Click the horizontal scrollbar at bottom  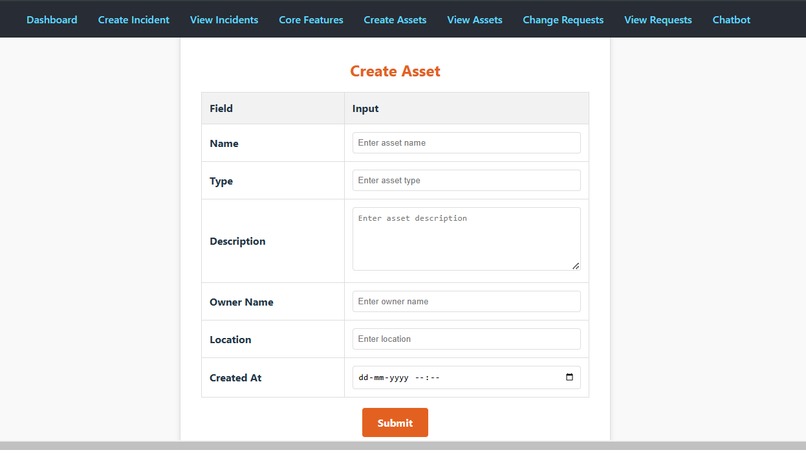pos(403,446)
